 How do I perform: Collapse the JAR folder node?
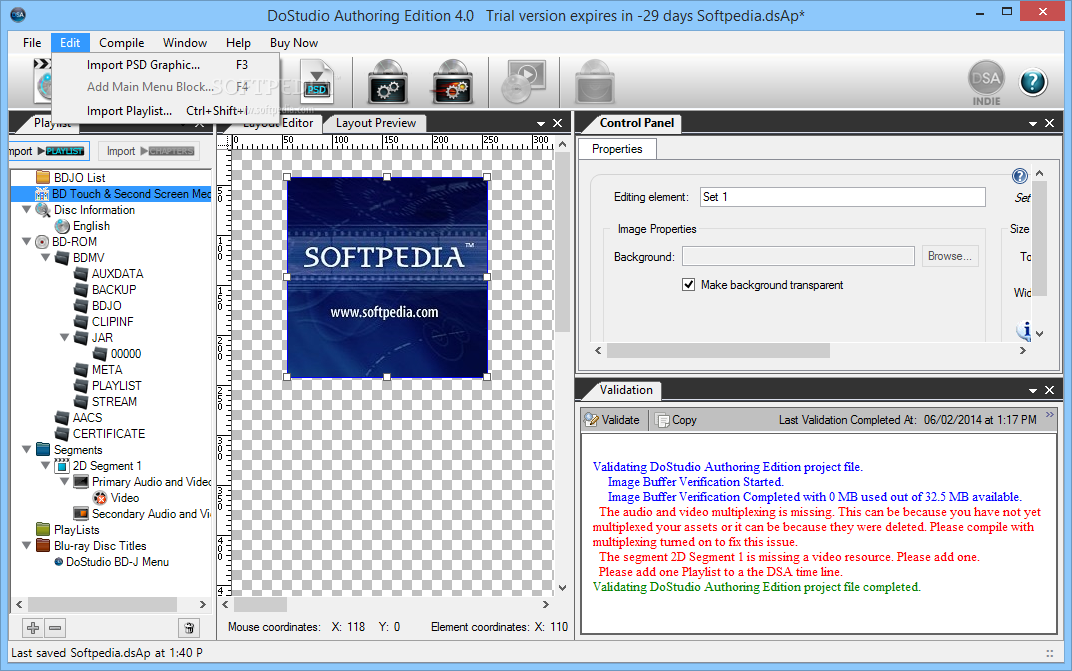pyautogui.click(x=65, y=337)
